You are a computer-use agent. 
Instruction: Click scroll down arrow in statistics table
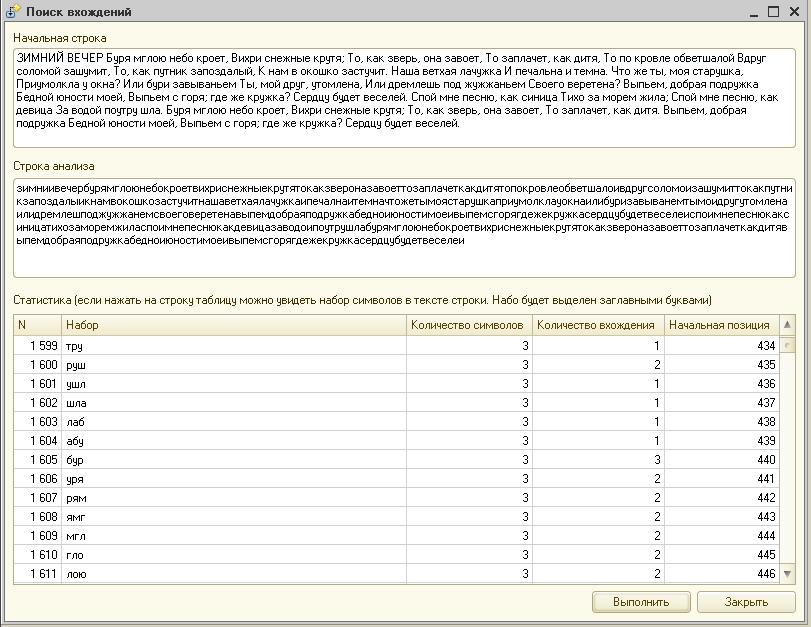click(x=787, y=574)
